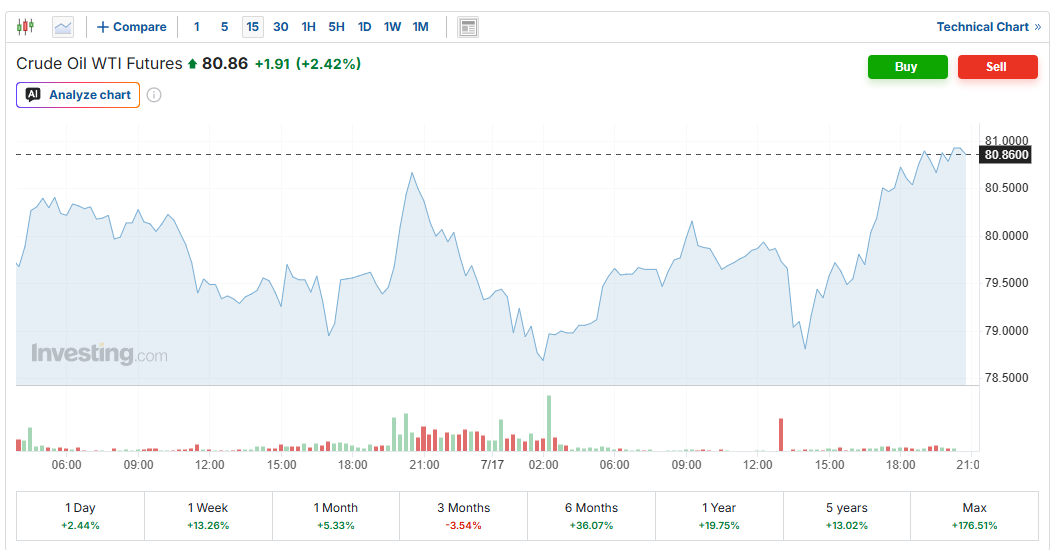Open the info icon beside Analyze chart
Screen dimensions: 1053x550
(x=154, y=95)
